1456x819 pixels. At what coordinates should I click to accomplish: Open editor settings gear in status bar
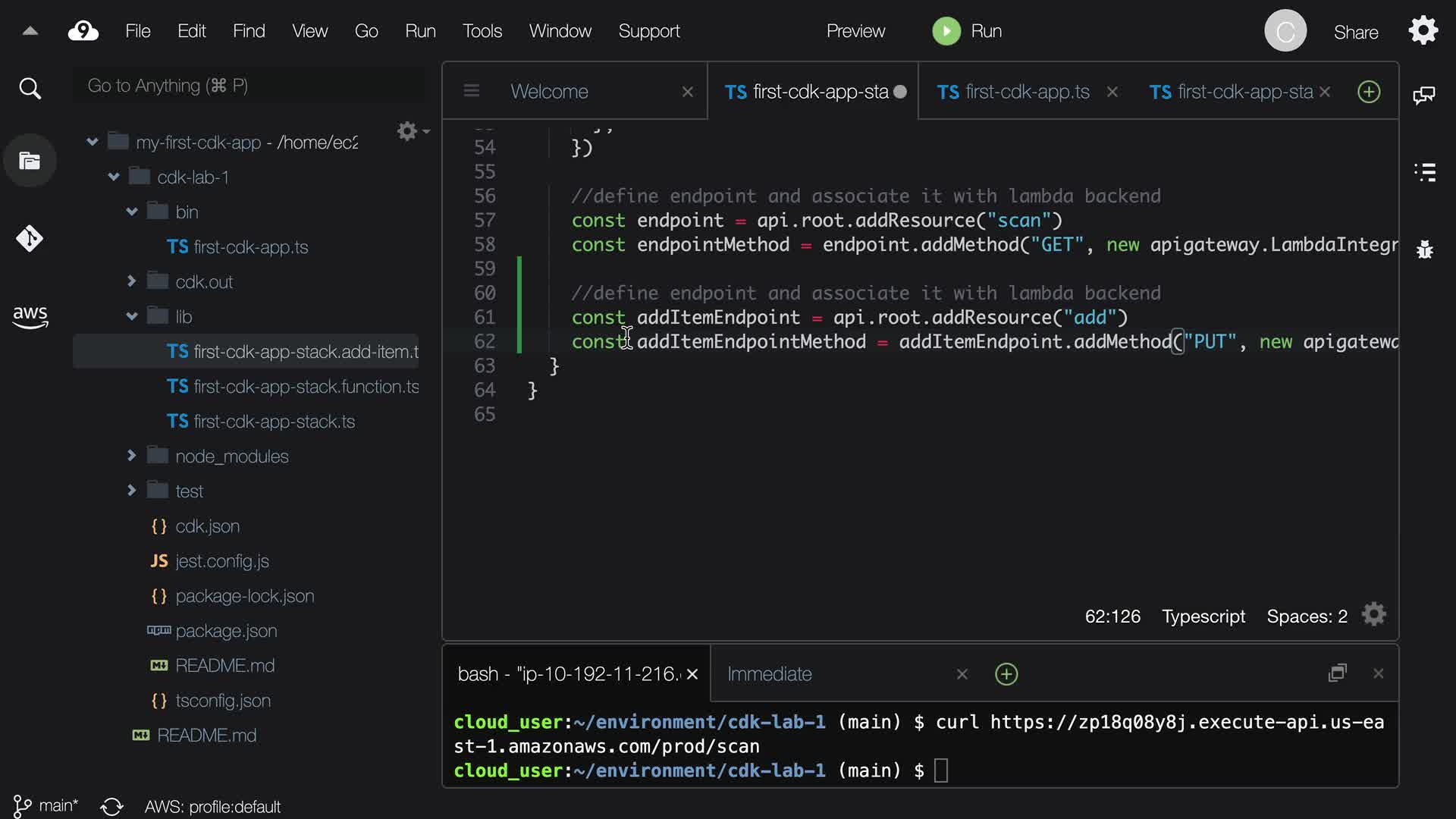1373,615
